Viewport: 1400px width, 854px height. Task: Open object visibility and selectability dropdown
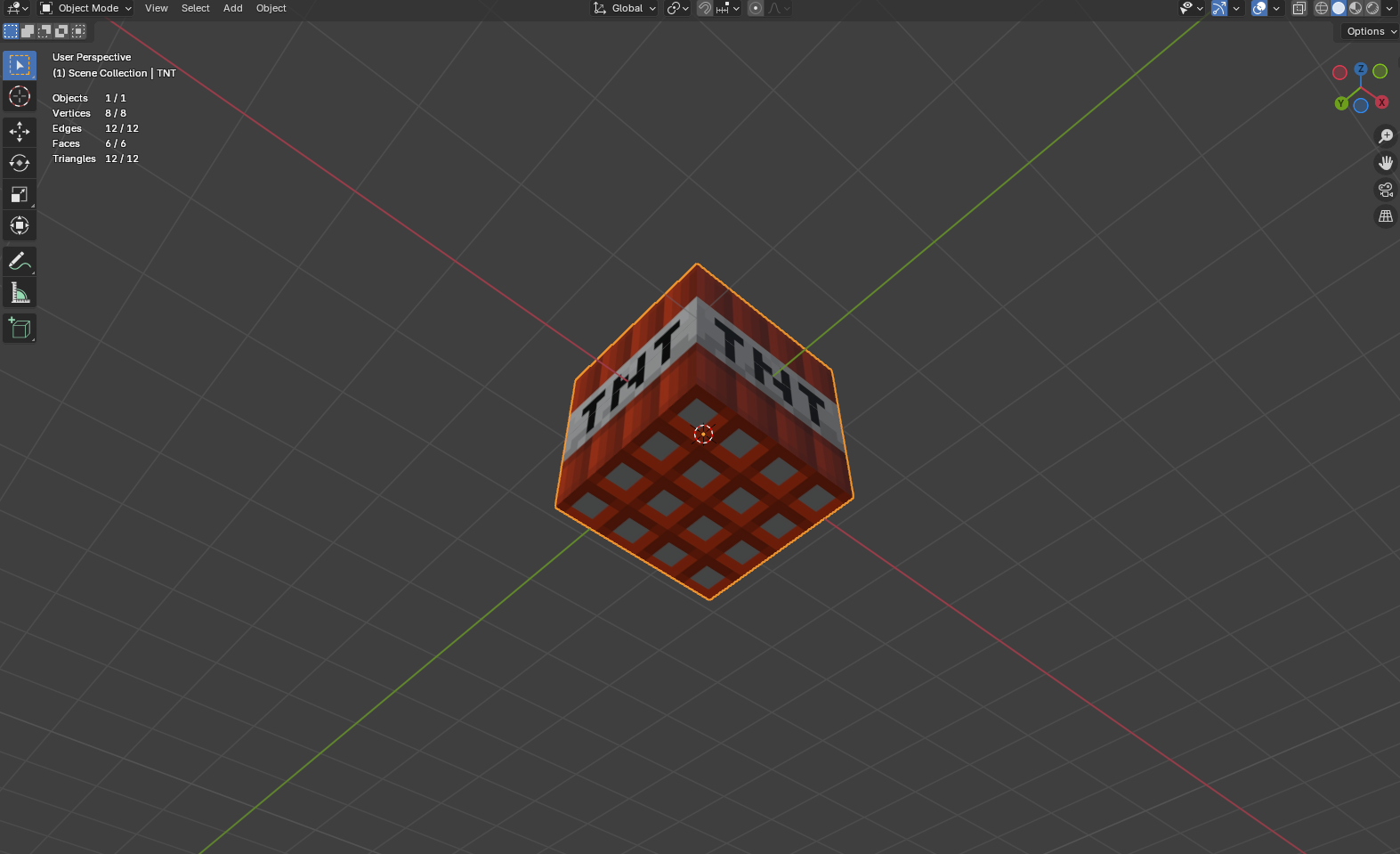click(1192, 8)
